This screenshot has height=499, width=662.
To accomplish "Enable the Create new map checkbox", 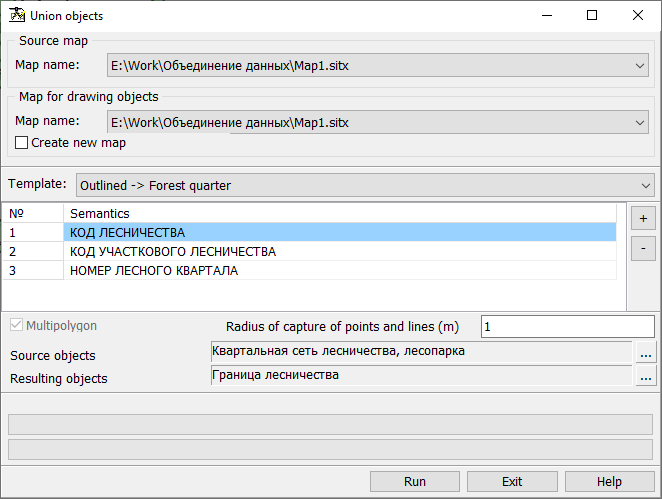I will [x=22, y=143].
